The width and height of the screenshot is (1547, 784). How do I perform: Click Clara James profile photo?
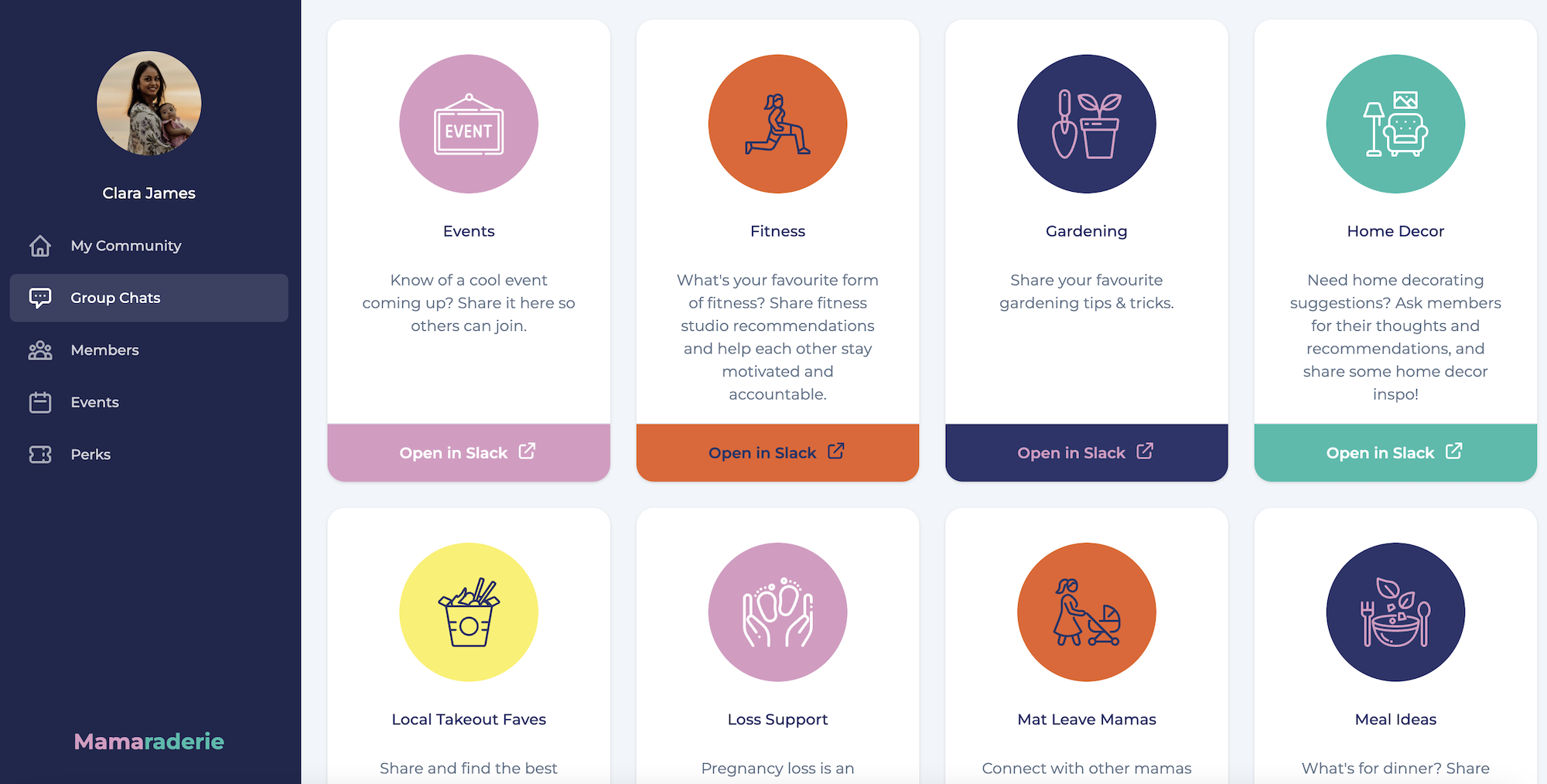[149, 103]
